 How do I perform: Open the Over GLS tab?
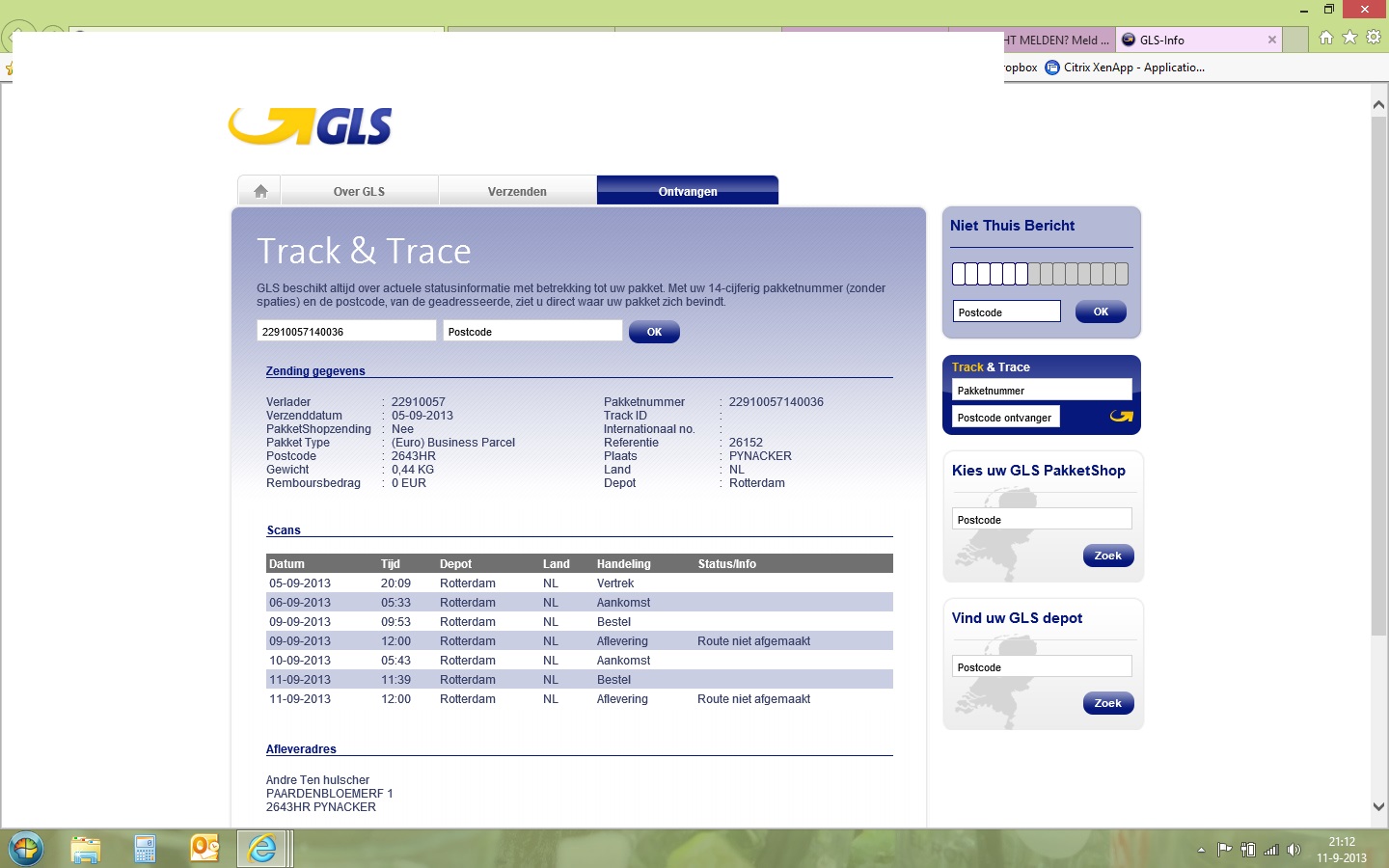tap(359, 191)
